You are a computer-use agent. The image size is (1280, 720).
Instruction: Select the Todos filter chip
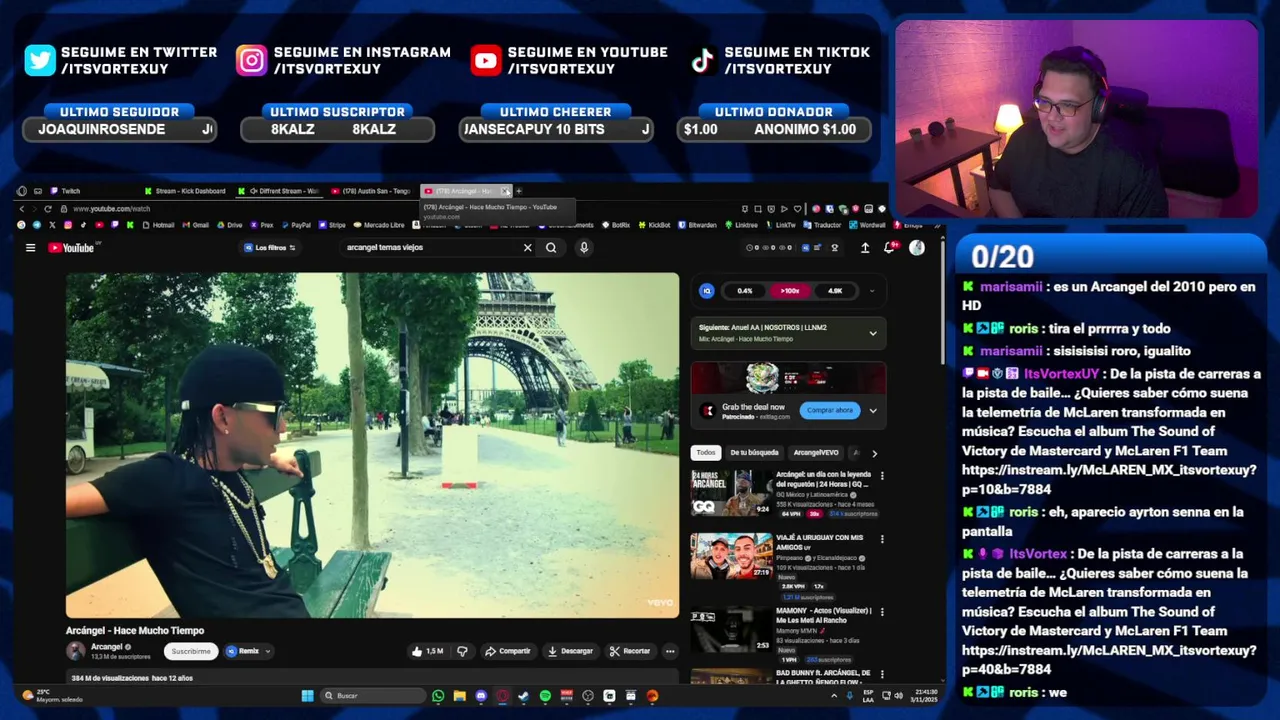click(706, 453)
